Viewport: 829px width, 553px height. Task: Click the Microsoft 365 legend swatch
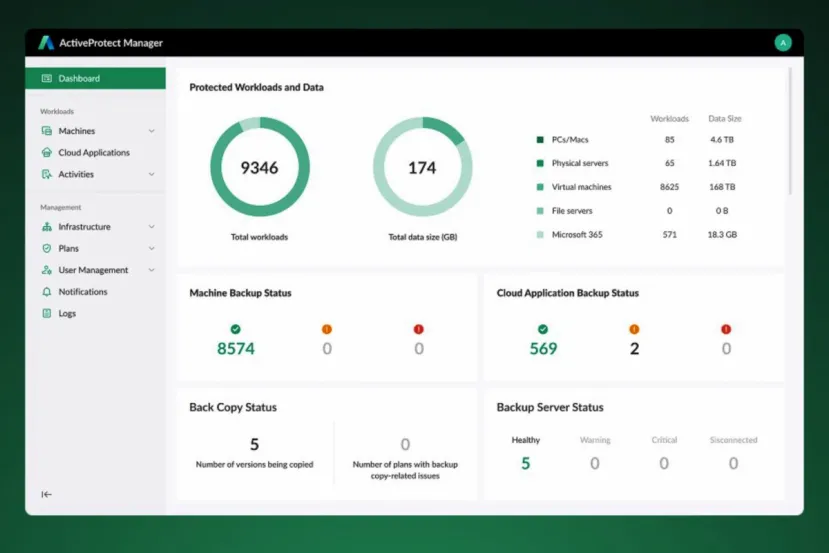click(540, 234)
